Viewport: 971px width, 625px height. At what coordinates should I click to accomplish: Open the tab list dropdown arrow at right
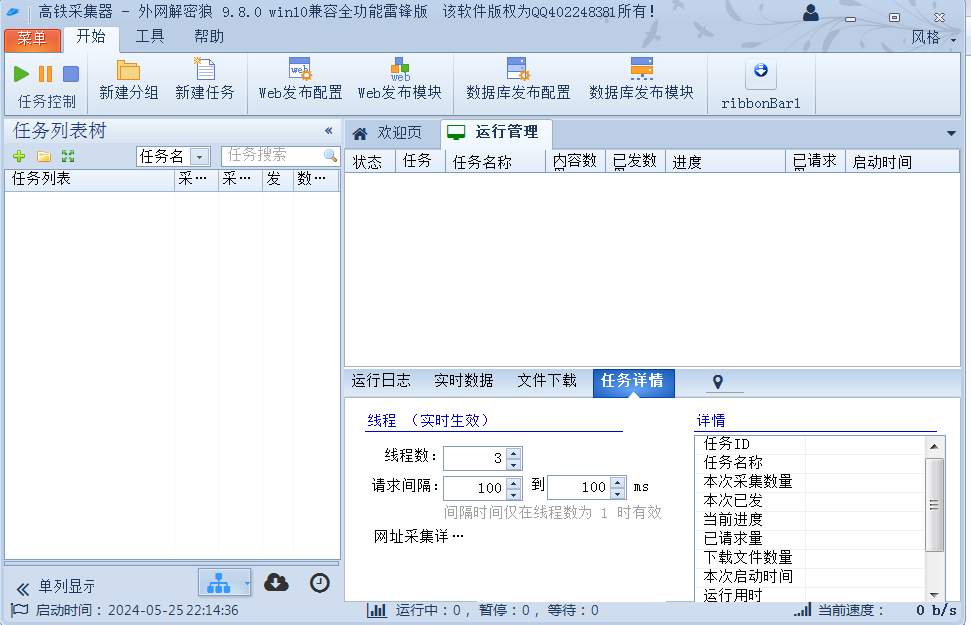pos(951,133)
